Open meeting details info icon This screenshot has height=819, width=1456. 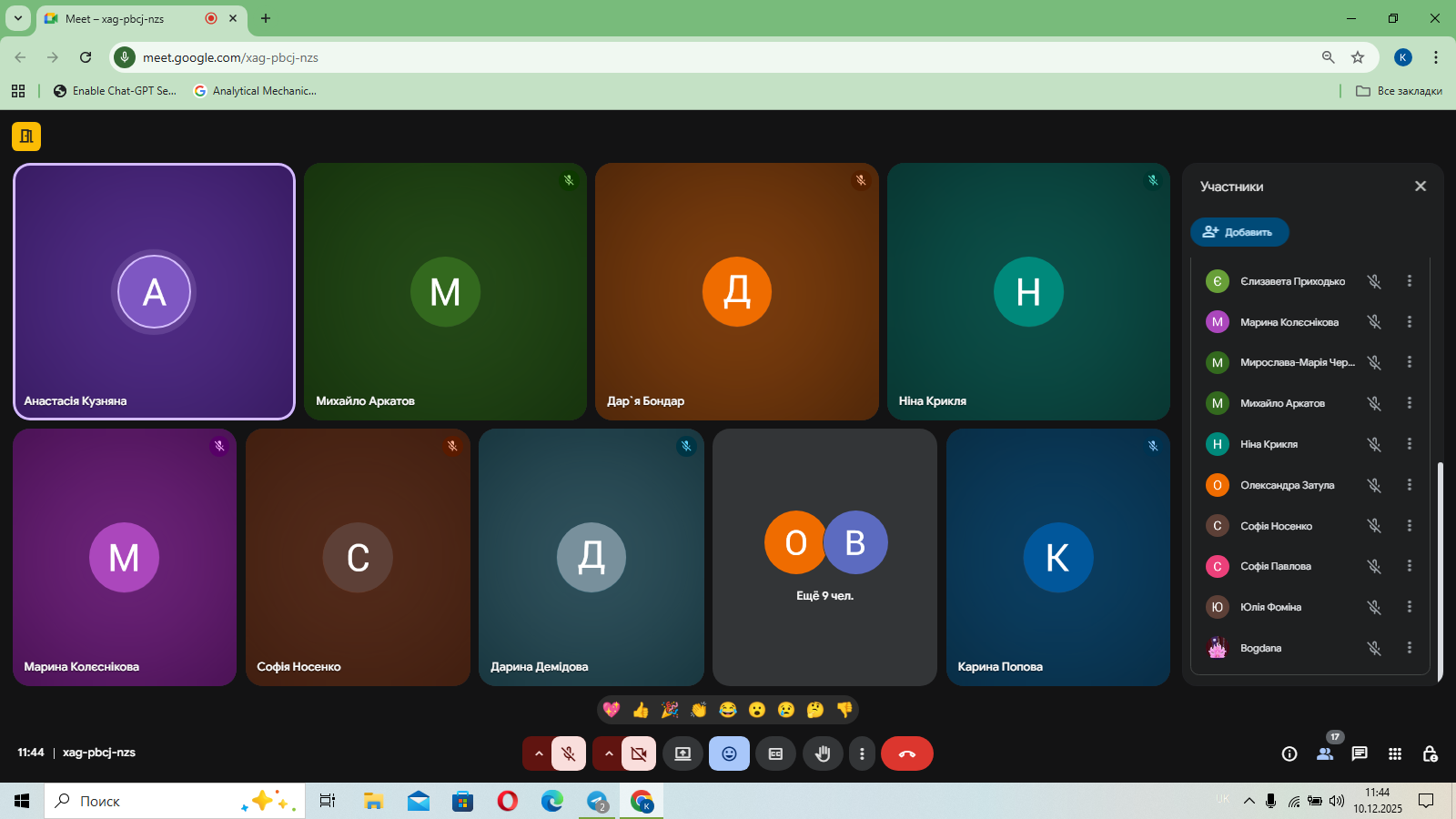click(x=1289, y=753)
